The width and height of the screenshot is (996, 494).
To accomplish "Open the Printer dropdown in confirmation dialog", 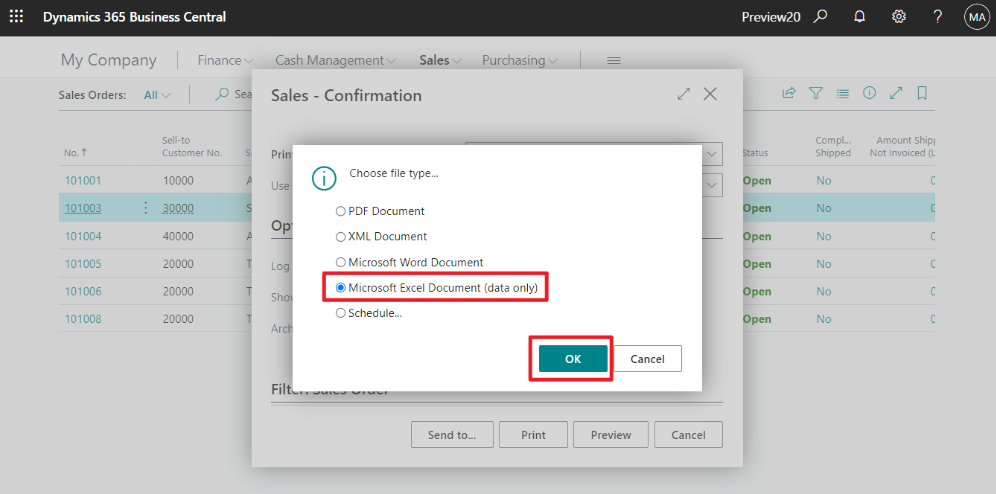I will tap(711, 154).
